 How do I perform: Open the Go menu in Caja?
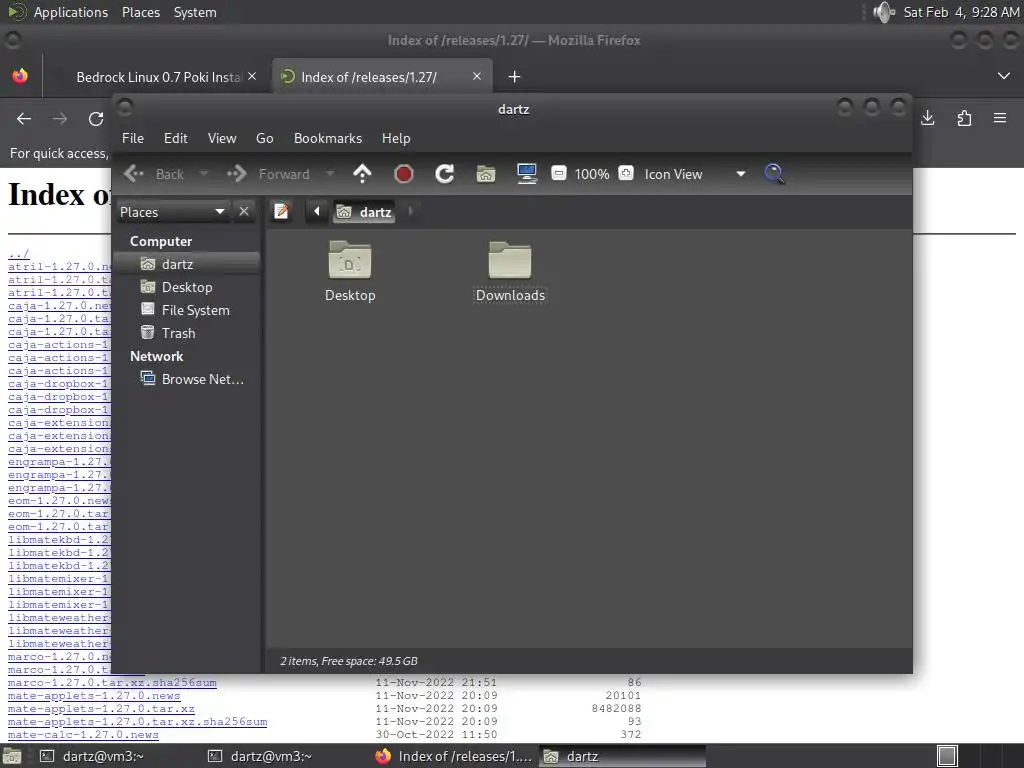click(x=264, y=138)
